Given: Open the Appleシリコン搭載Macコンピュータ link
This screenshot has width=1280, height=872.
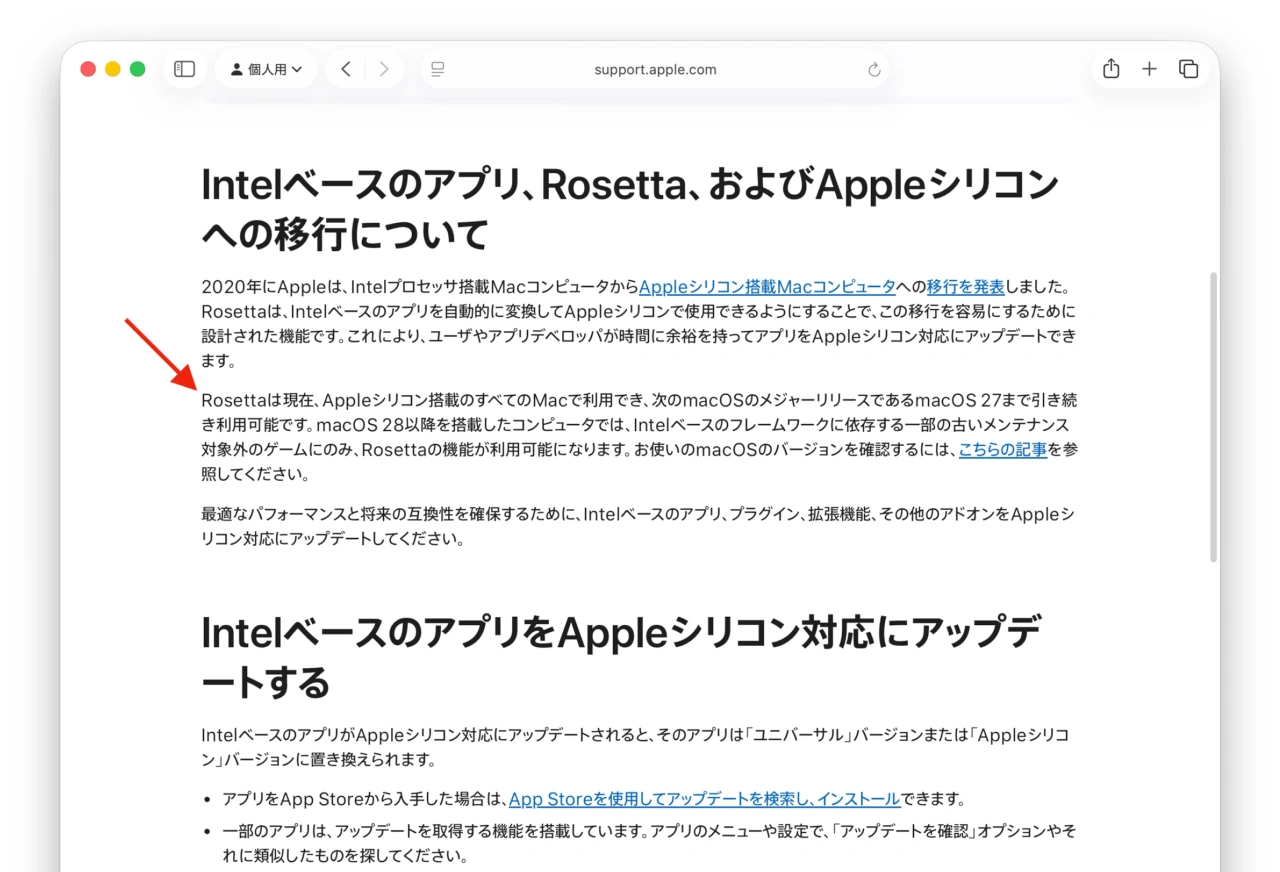Looking at the screenshot, I should click(768, 287).
